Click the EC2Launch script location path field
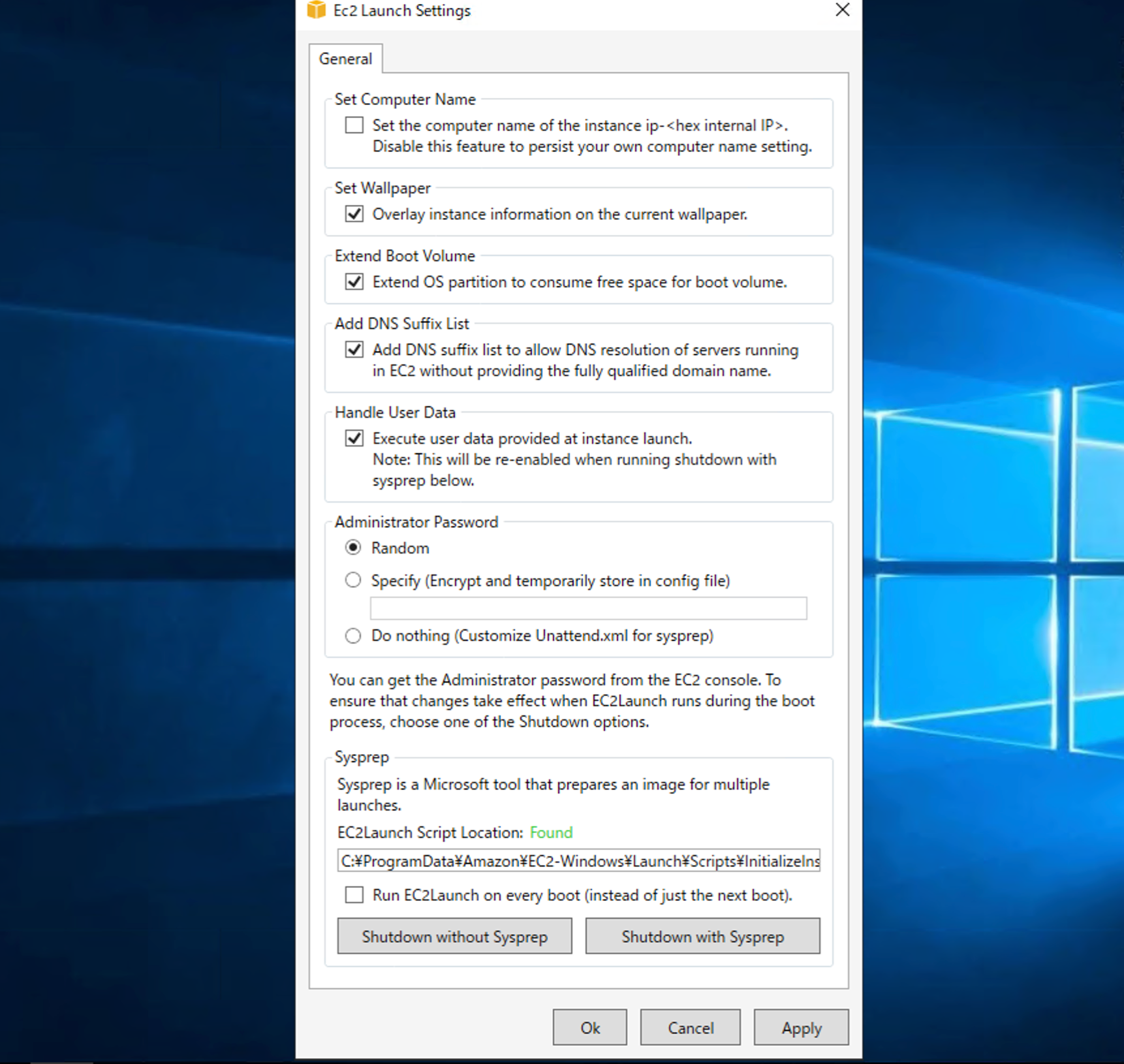 click(x=578, y=861)
